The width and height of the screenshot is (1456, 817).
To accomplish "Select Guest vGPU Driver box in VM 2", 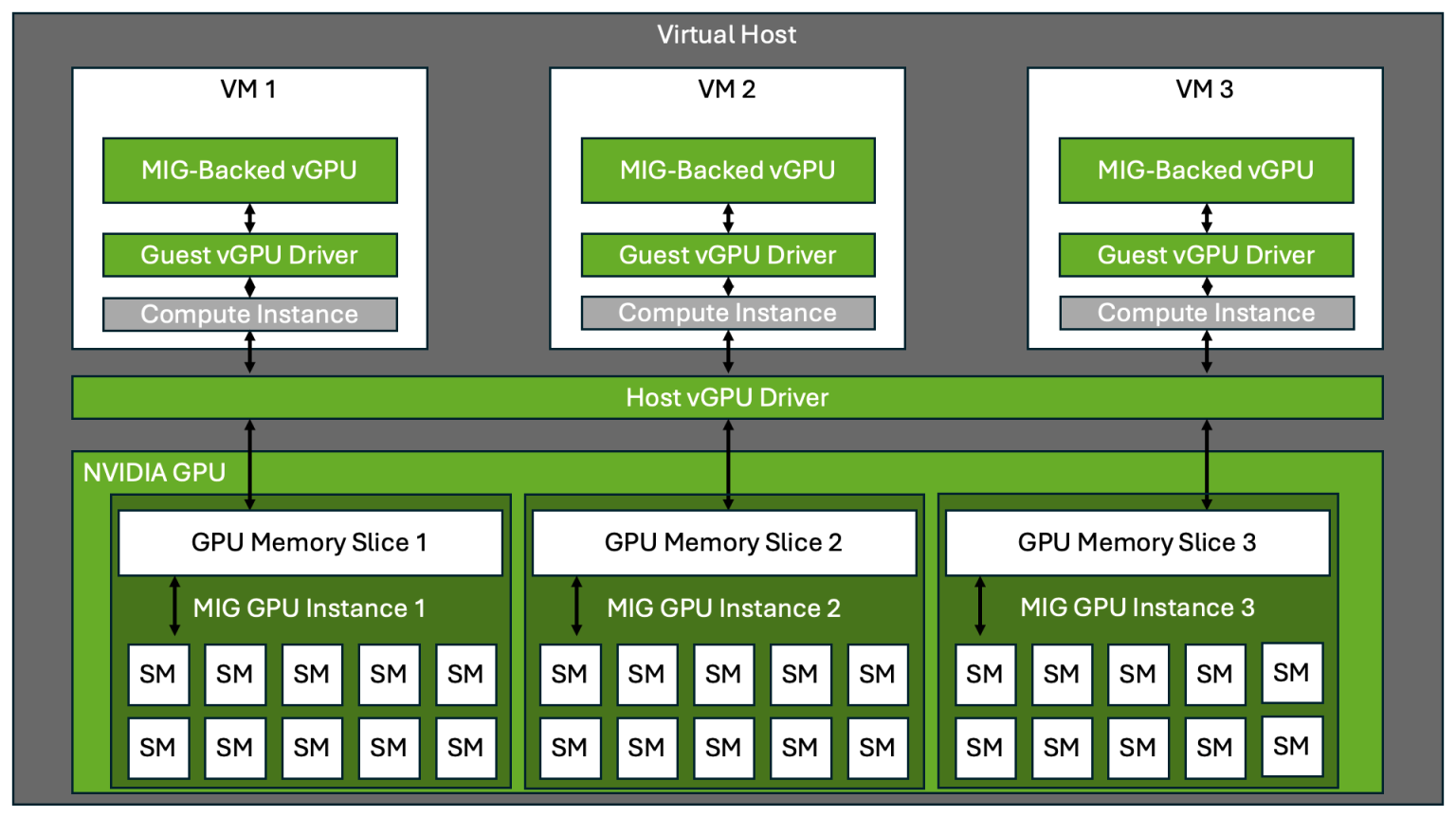I will (x=728, y=255).
